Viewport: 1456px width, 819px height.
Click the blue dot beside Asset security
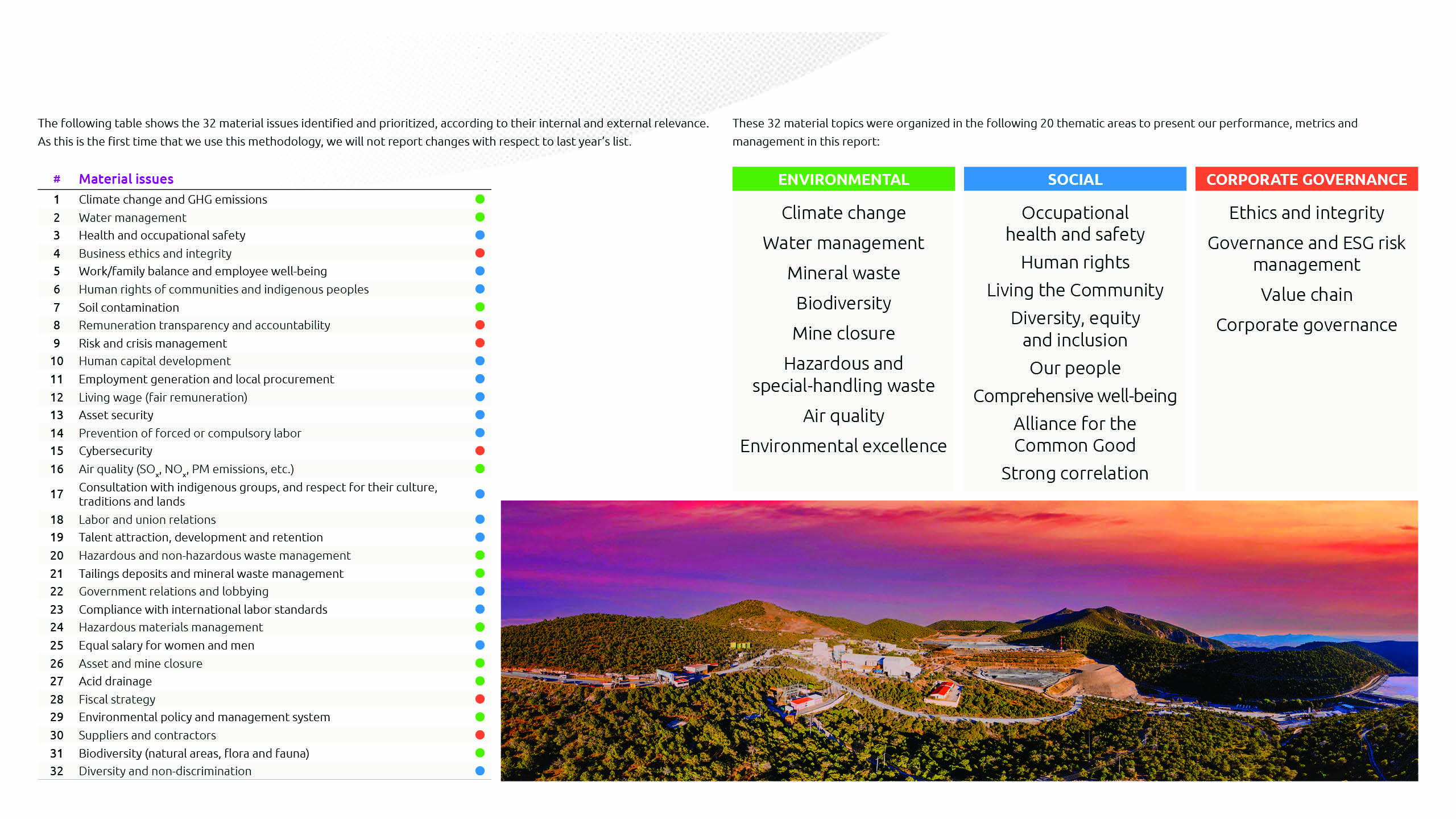click(x=479, y=415)
